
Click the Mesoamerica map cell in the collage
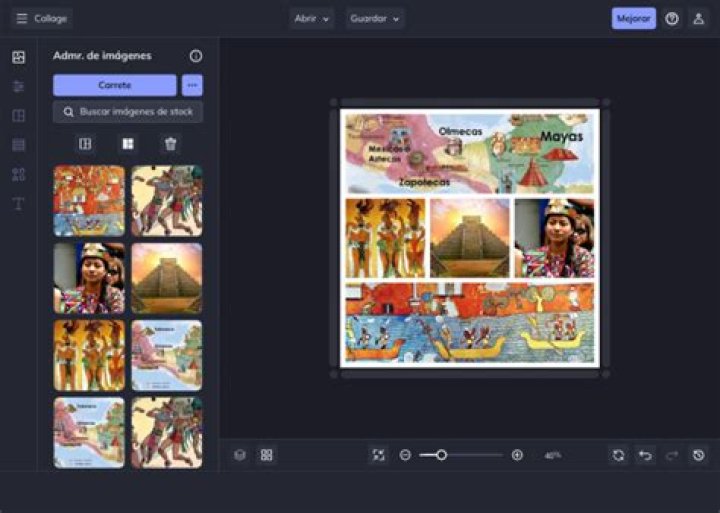pyautogui.click(x=470, y=154)
